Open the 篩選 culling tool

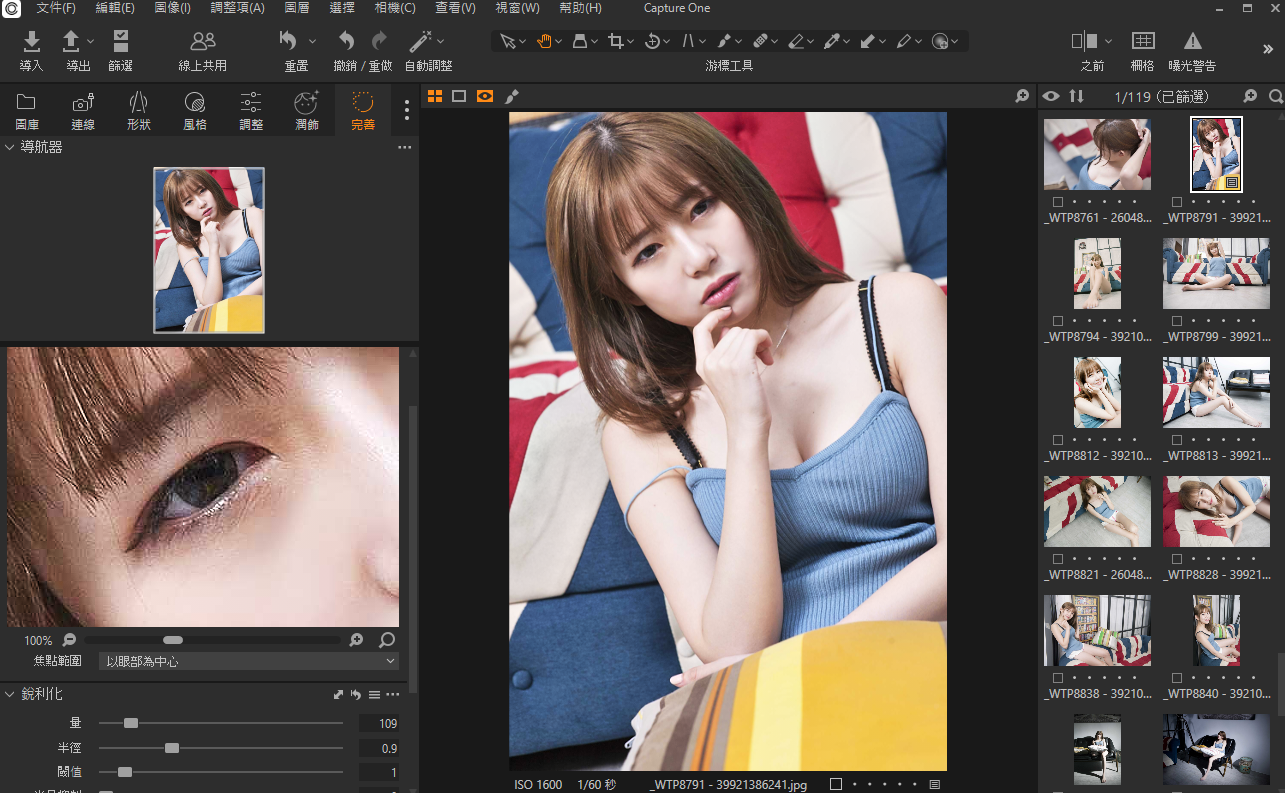[121, 41]
